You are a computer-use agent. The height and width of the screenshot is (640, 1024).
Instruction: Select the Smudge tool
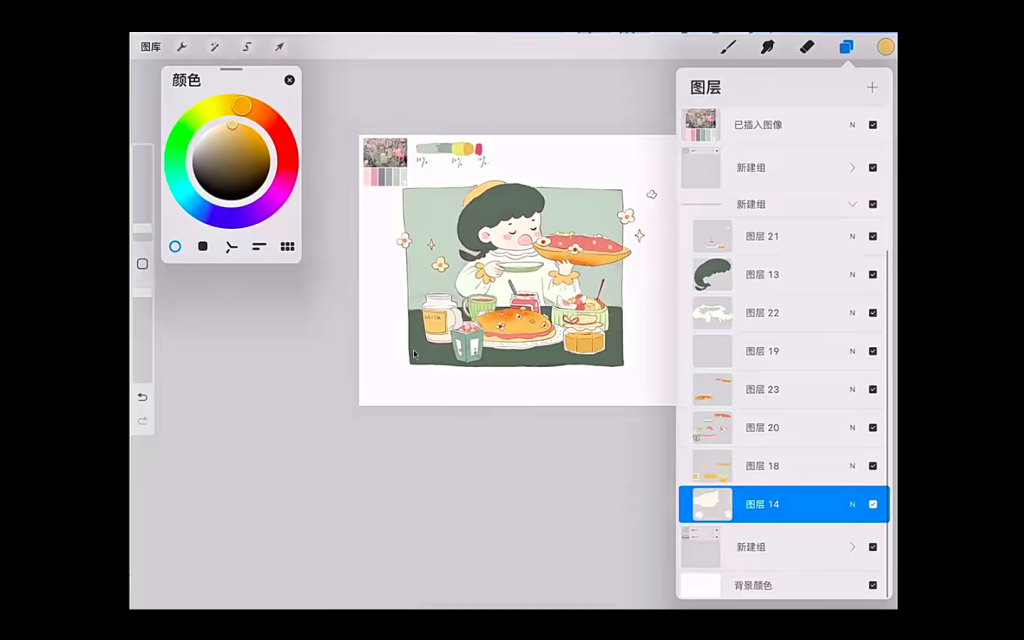[768, 46]
